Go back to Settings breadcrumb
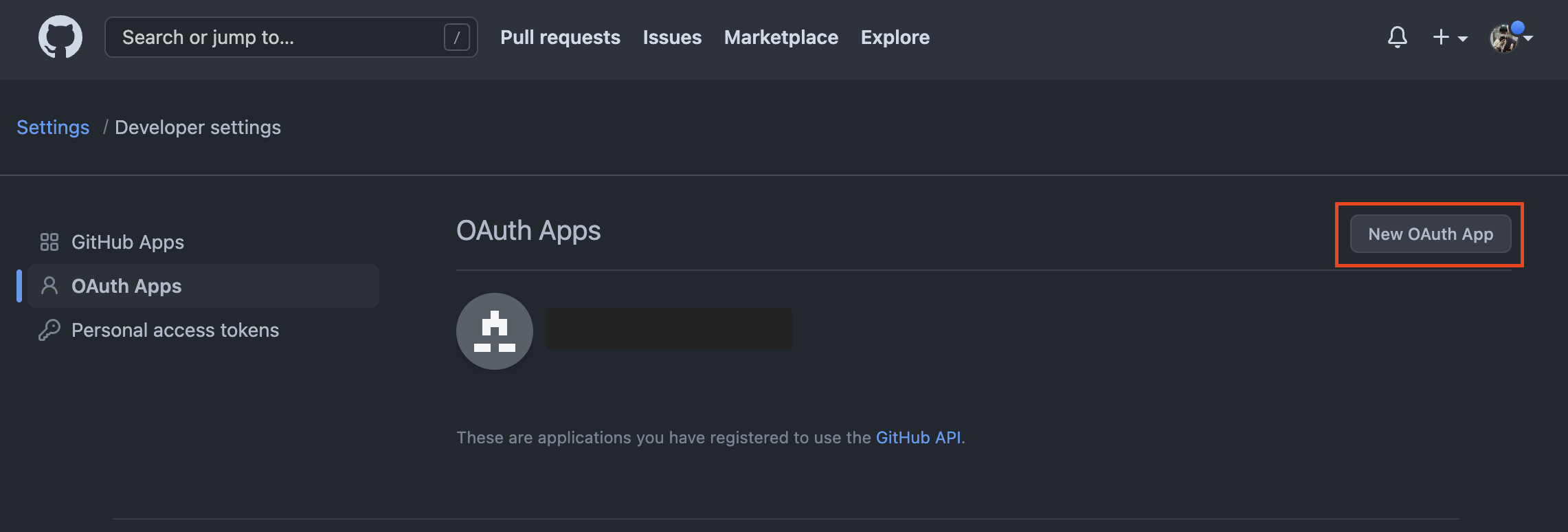Image resolution: width=1568 pixels, height=532 pixels. tap(53, 127)
